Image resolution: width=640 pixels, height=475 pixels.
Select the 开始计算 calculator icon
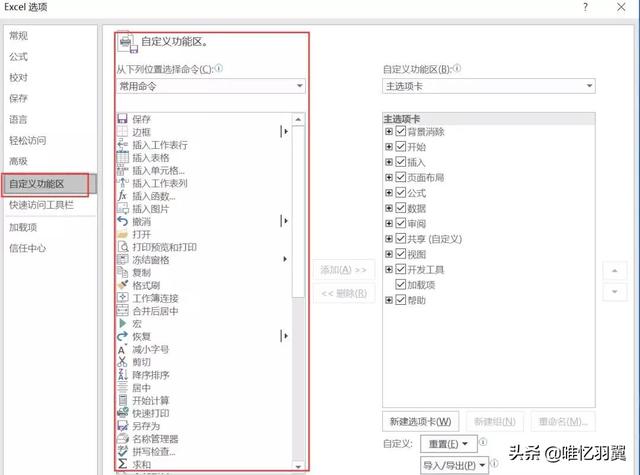pyautogui.click(x=122, y=400)
